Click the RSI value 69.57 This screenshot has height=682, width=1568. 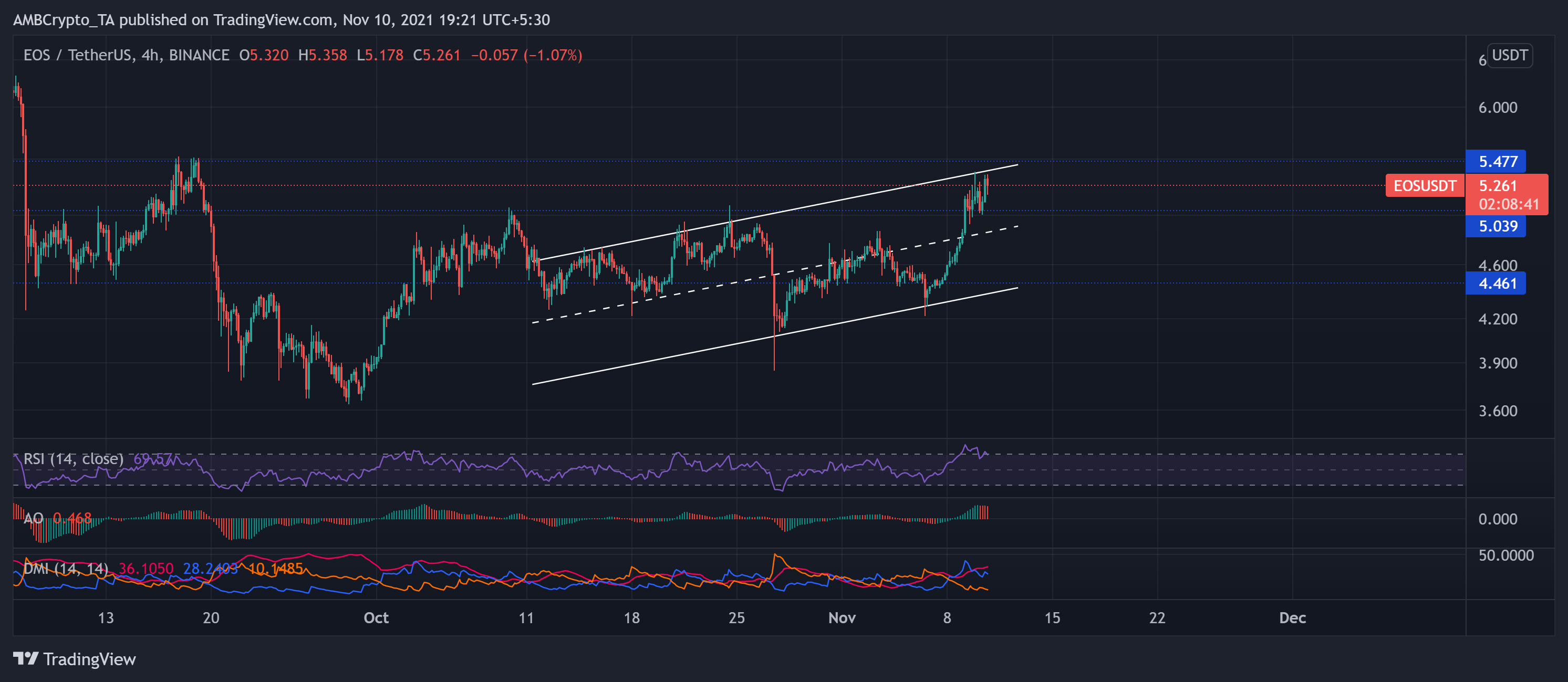[x=154, y=459]
